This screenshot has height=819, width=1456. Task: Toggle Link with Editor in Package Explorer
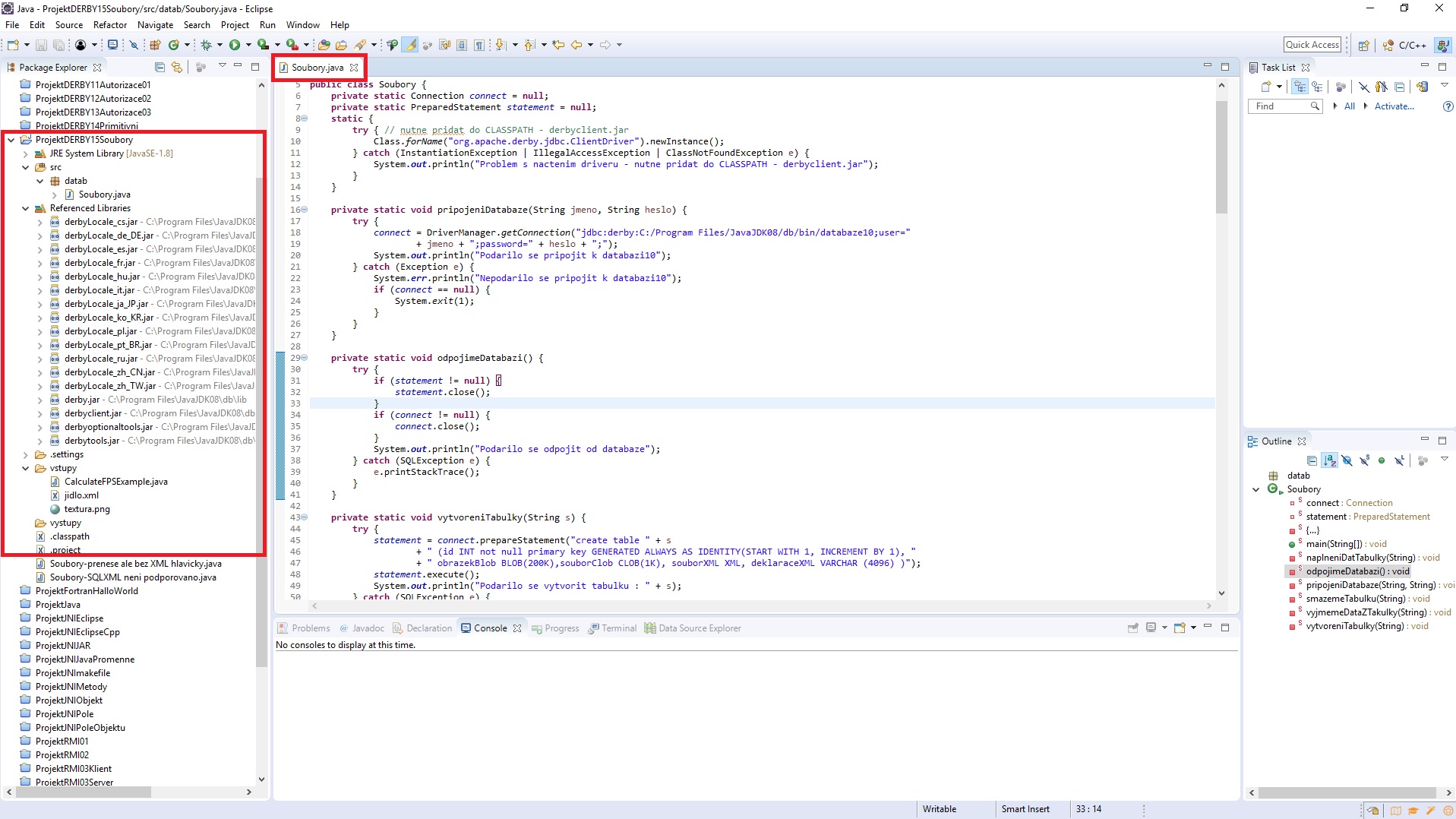pos(177,67)
